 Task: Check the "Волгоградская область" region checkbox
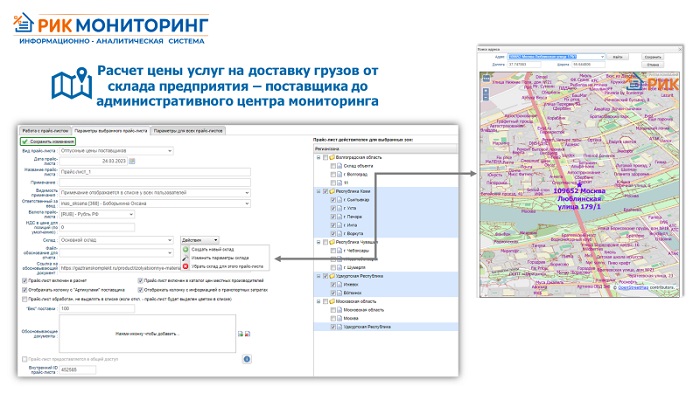325,157
